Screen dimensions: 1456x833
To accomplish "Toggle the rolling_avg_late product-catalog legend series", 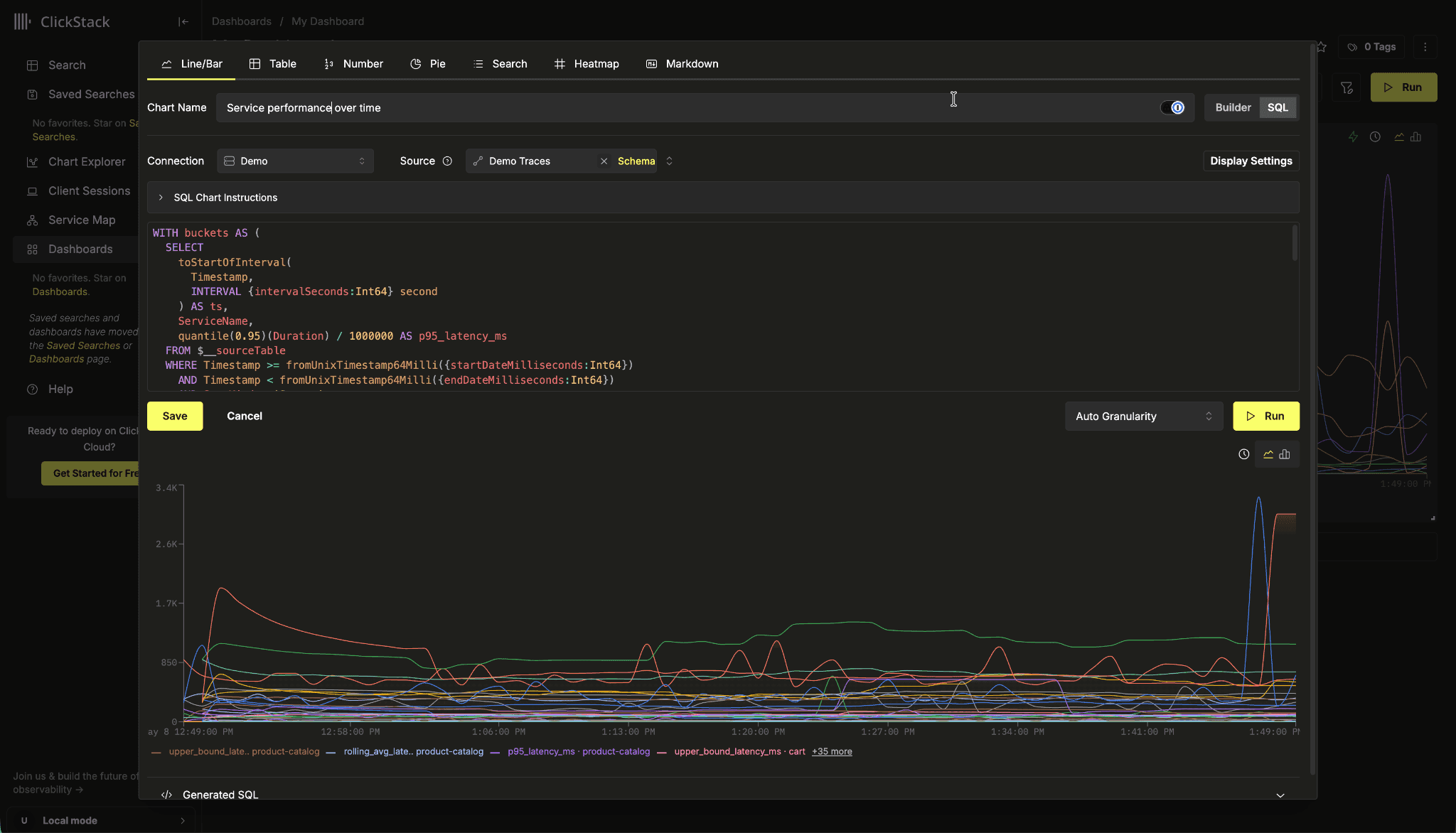I will 405,751.
